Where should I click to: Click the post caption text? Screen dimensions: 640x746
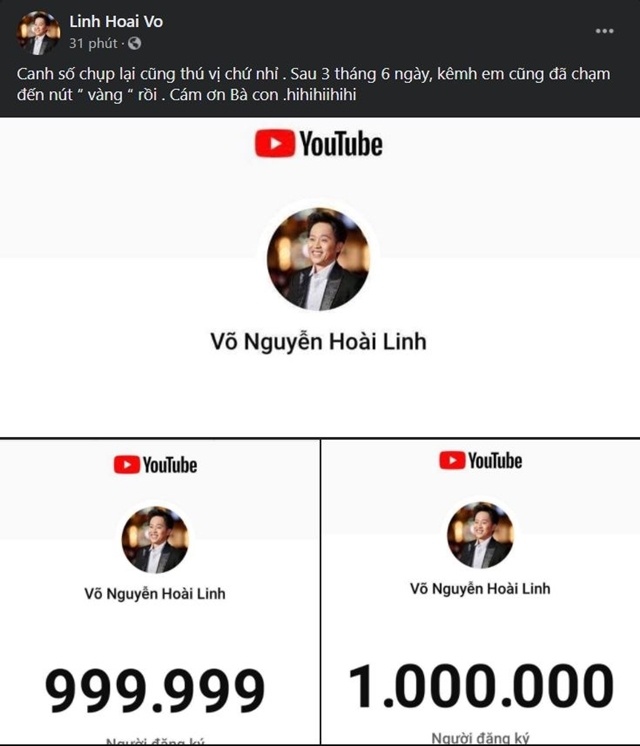coord(314,84)
